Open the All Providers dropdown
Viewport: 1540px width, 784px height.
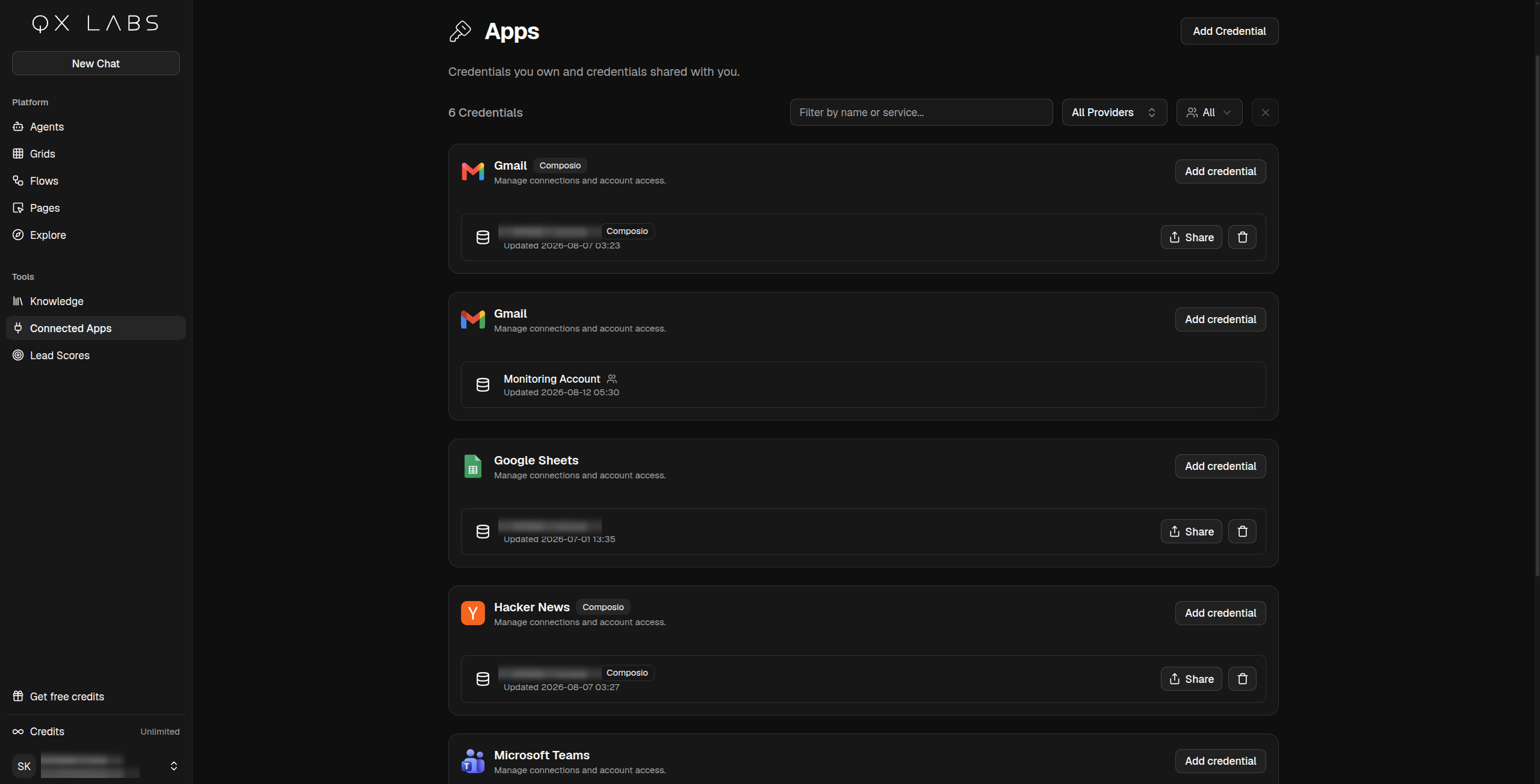[x=1115, y=113]
